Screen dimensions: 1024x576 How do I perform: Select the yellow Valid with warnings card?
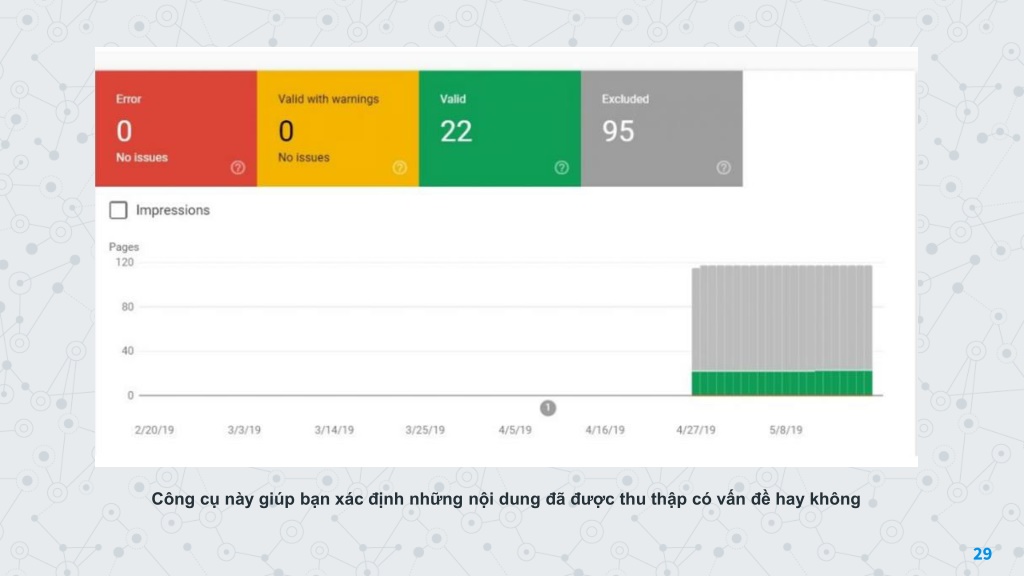point(338,129)
